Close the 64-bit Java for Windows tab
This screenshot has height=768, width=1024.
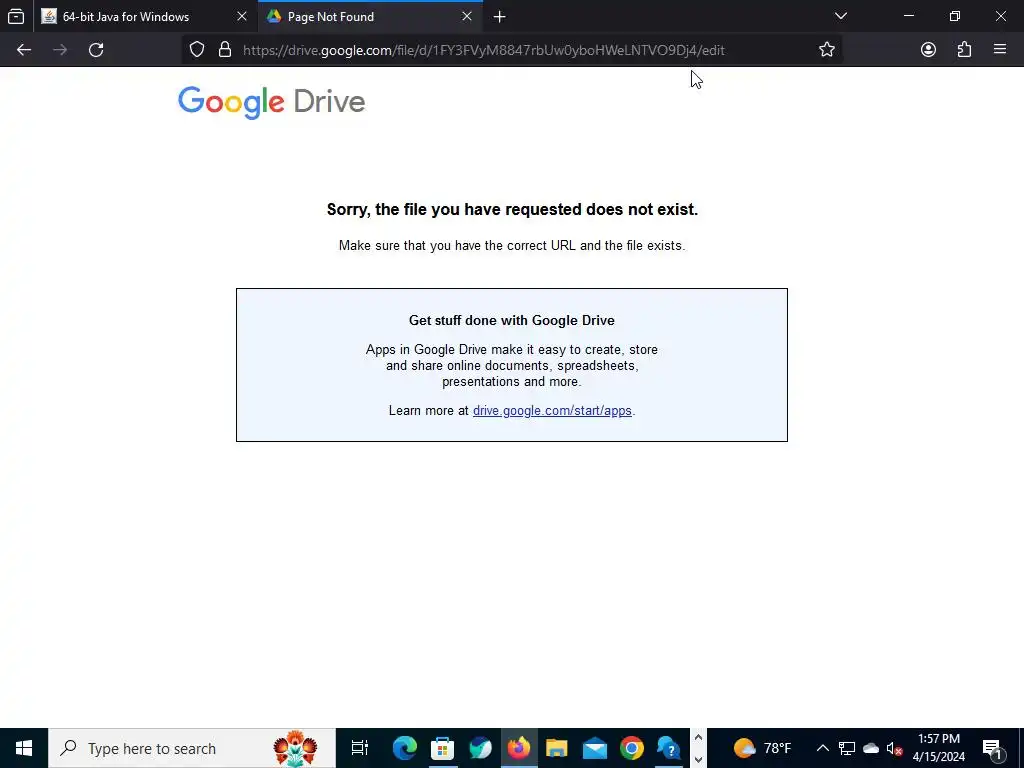[242, 16]
